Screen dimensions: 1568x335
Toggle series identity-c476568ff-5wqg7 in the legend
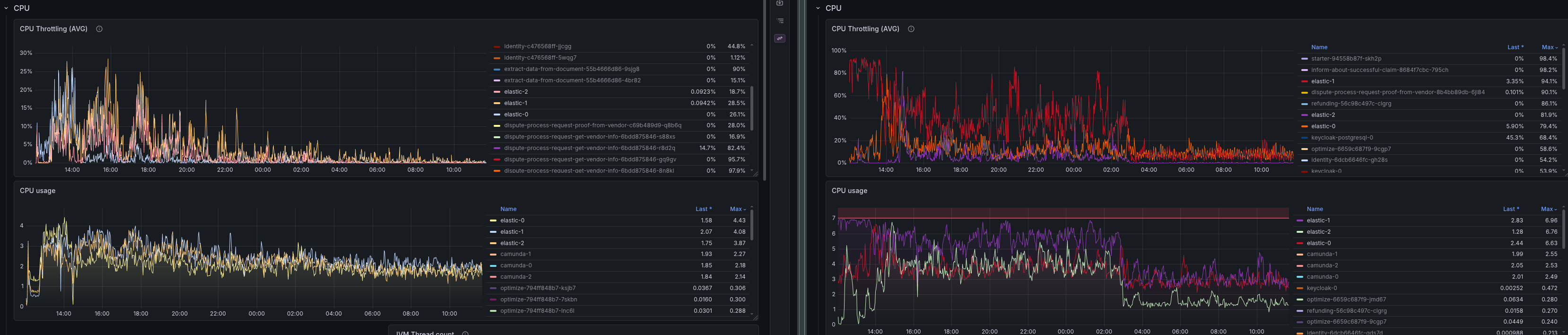540,58
